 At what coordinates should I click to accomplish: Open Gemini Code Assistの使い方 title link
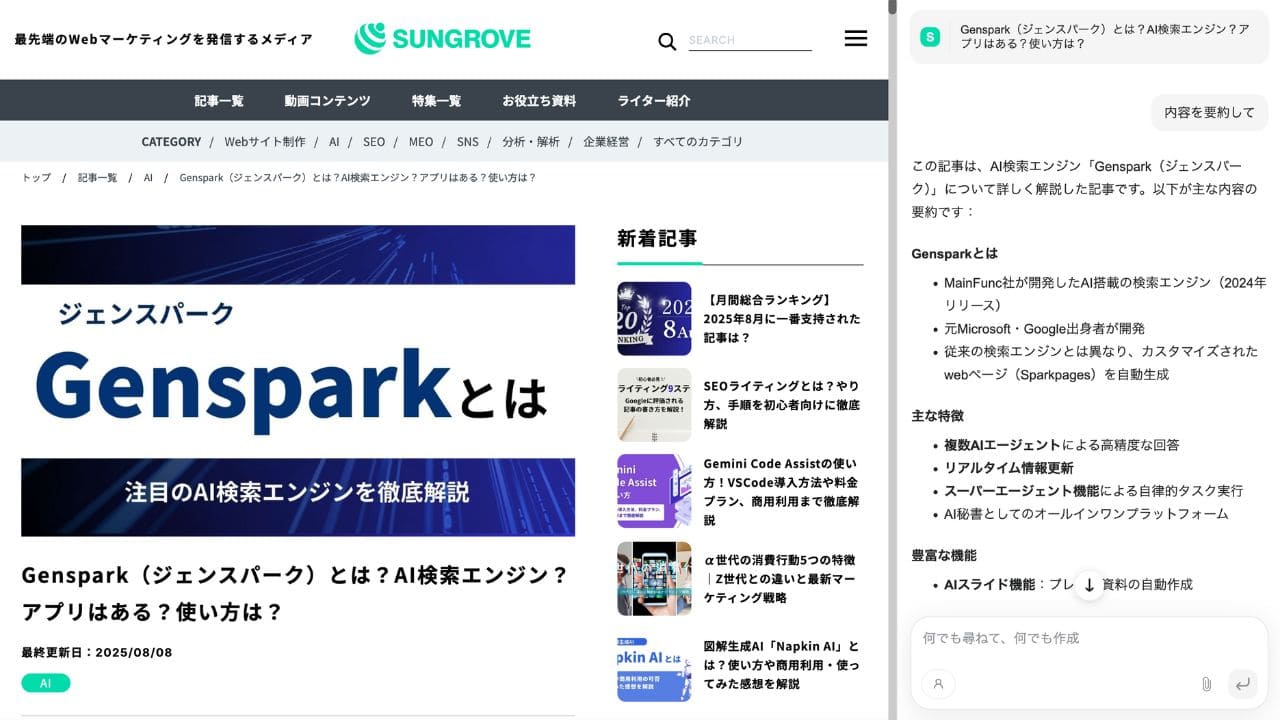[x=782, y=492]
